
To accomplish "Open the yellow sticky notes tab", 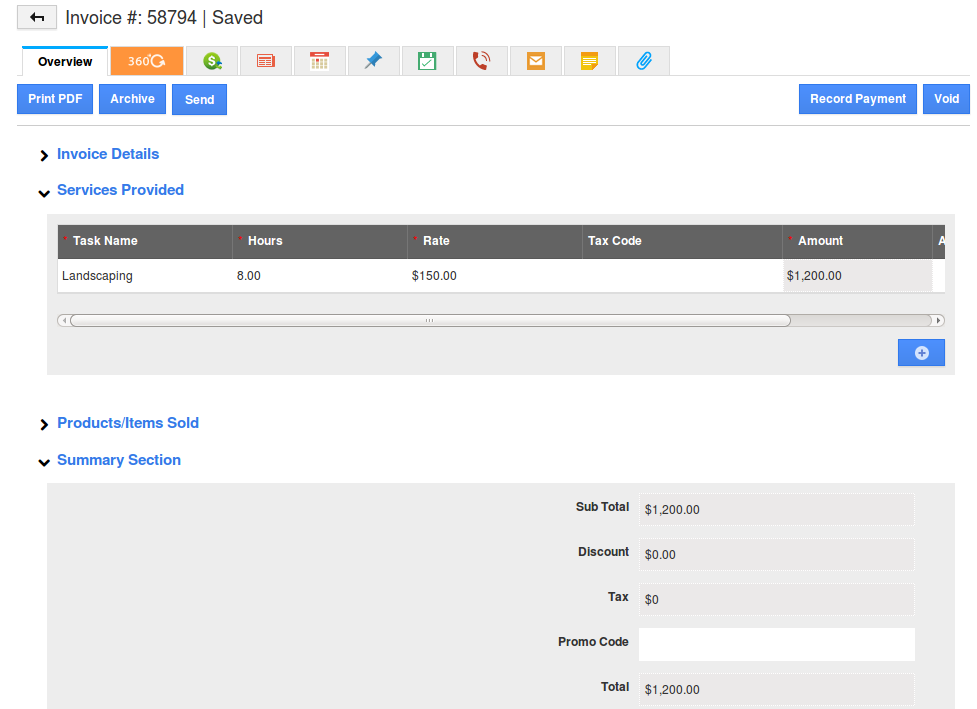I will pyautogui.click(x=590, y=61).
